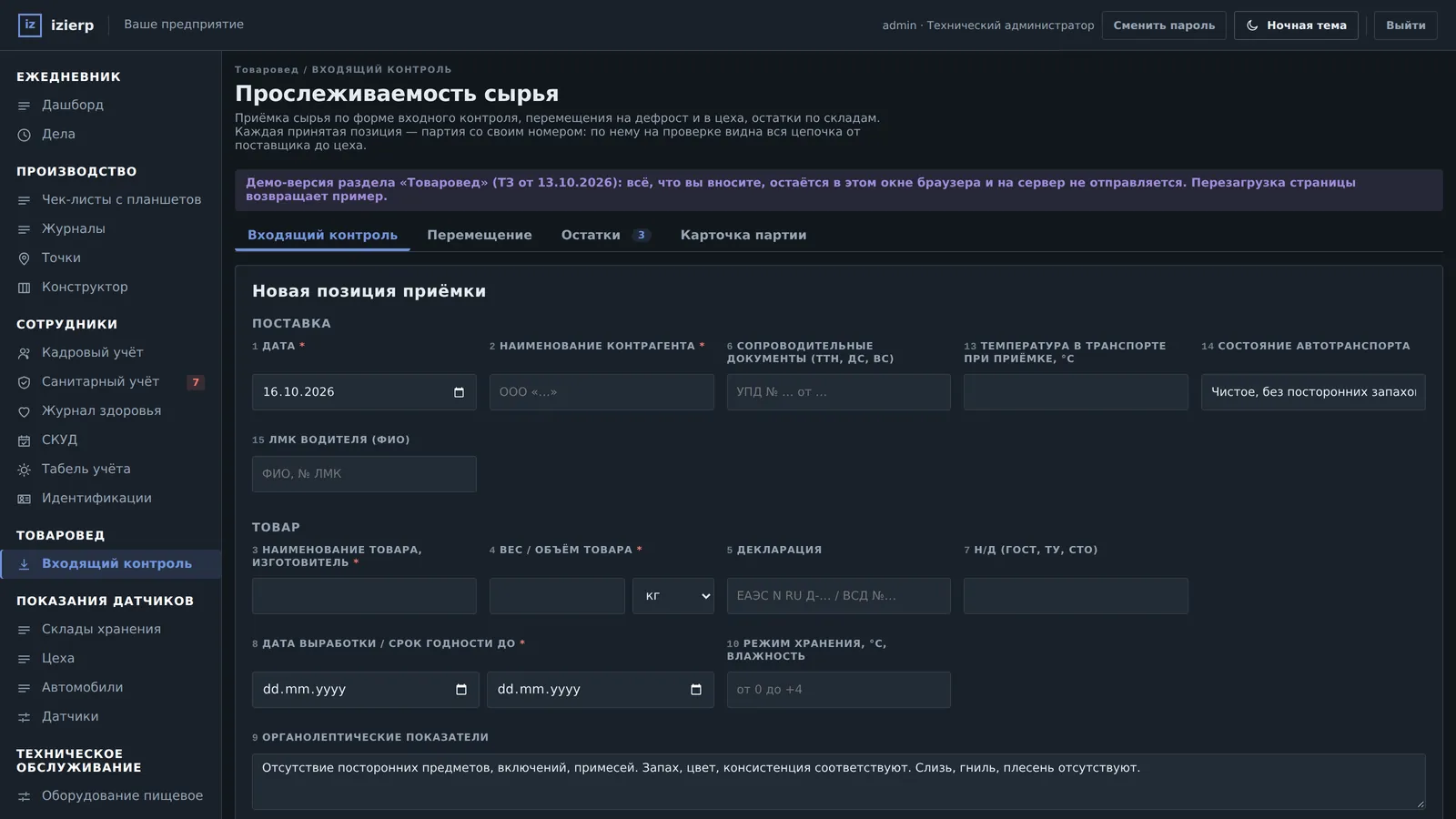Open calendar picker in Дата field
Image resolution: width=1456 pixels, height=819 pixels.
pos(459,392)
